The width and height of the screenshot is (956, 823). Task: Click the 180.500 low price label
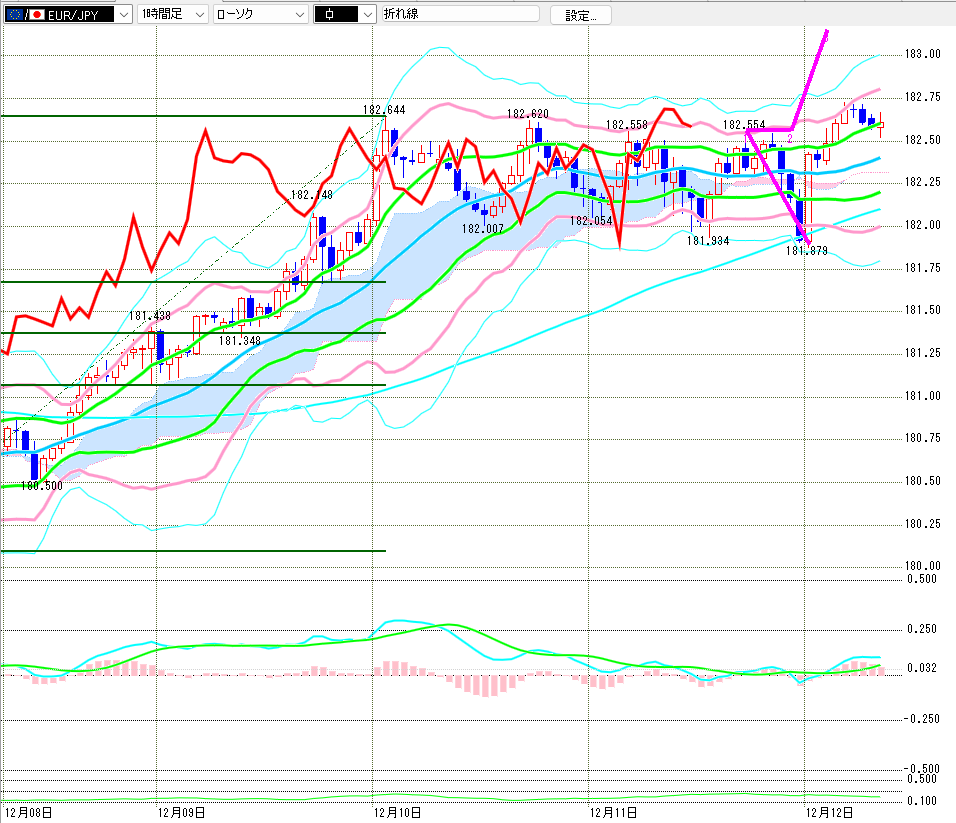pyautogui.click(x=41, y=485)
